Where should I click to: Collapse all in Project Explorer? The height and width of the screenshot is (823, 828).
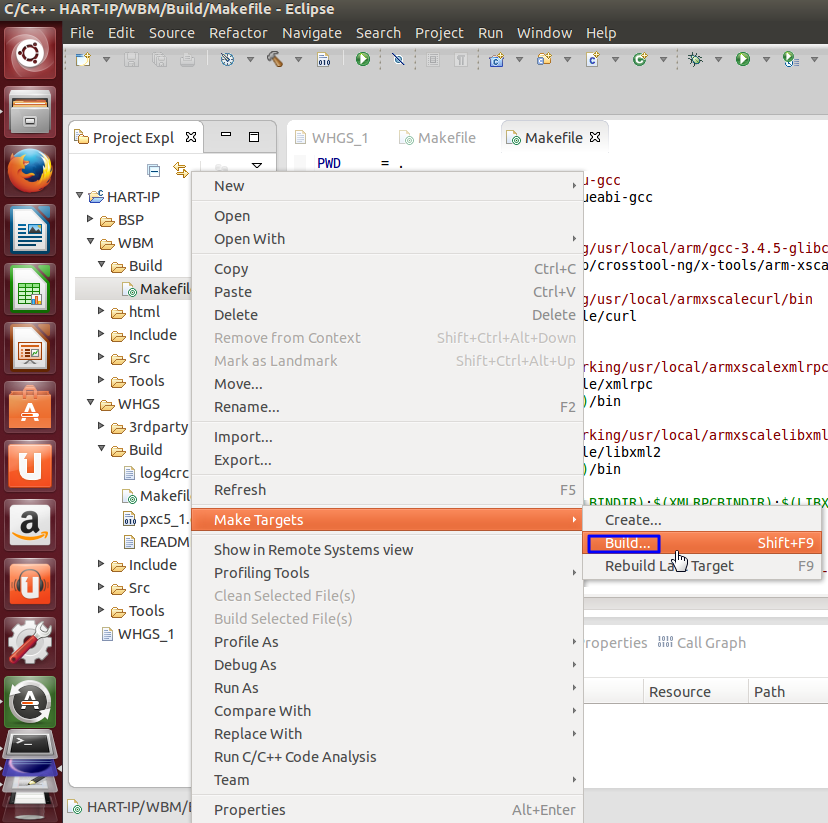[154, 170]
